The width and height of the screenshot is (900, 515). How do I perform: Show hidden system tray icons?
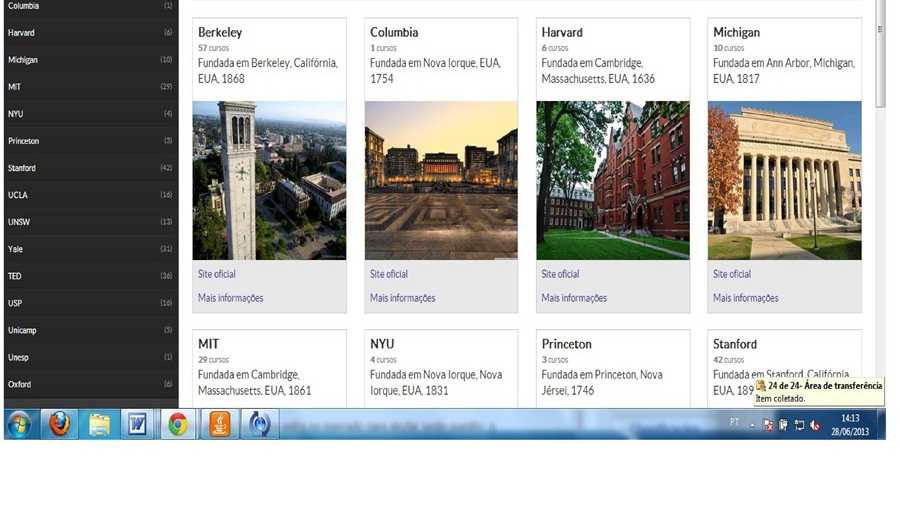coord(751,425)
